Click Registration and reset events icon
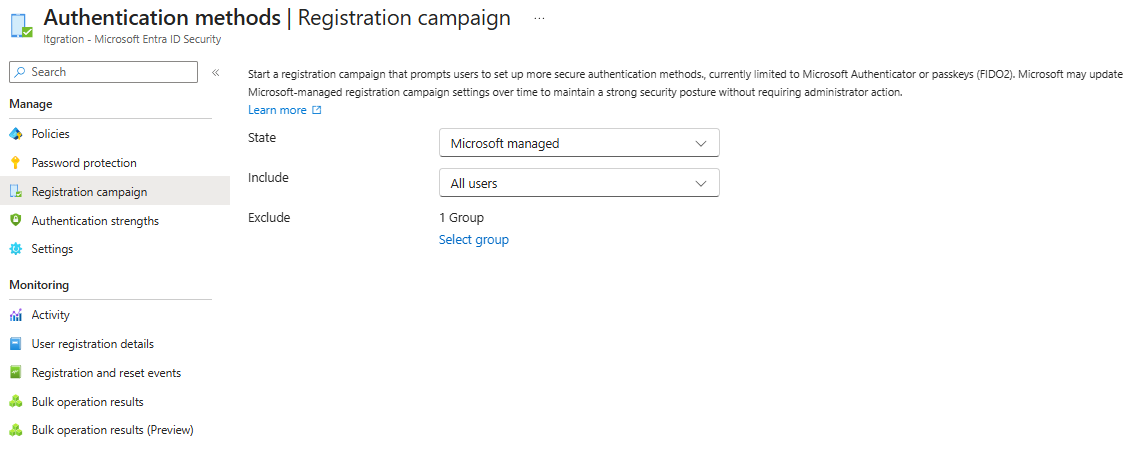Viewport: 1138px width, 450px height. (16, 372)
